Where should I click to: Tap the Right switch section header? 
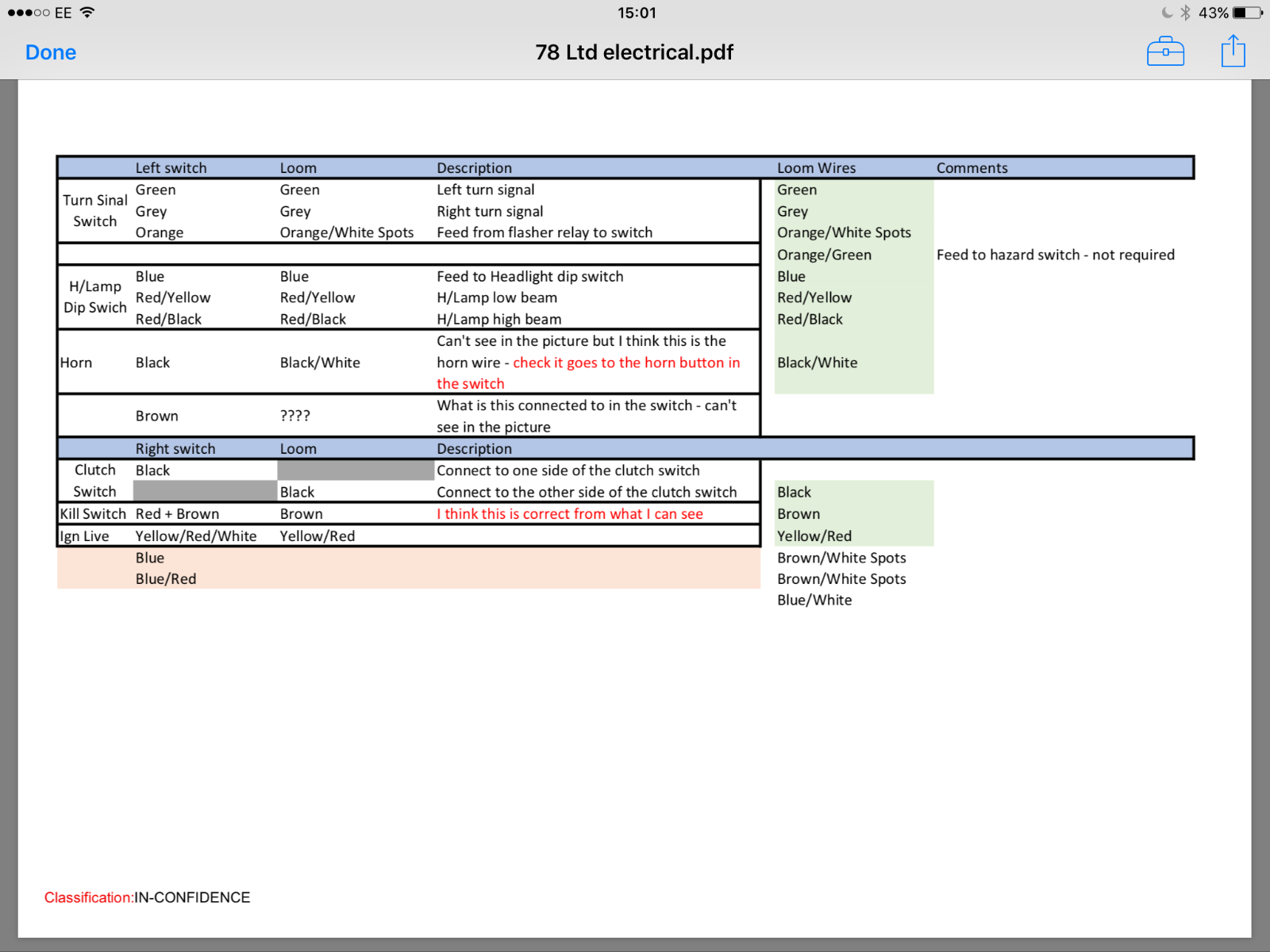pyautogui.click(x=175, y=449)
